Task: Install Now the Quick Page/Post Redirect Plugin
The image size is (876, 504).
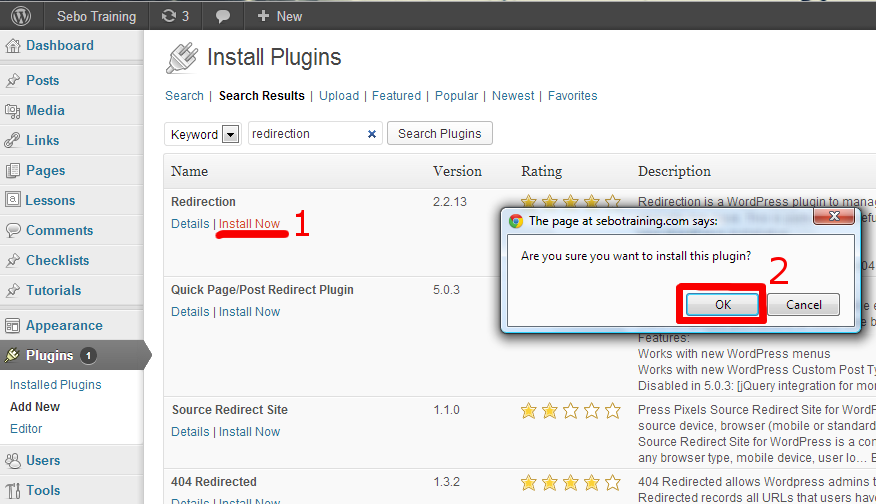Action: [249, 312]
